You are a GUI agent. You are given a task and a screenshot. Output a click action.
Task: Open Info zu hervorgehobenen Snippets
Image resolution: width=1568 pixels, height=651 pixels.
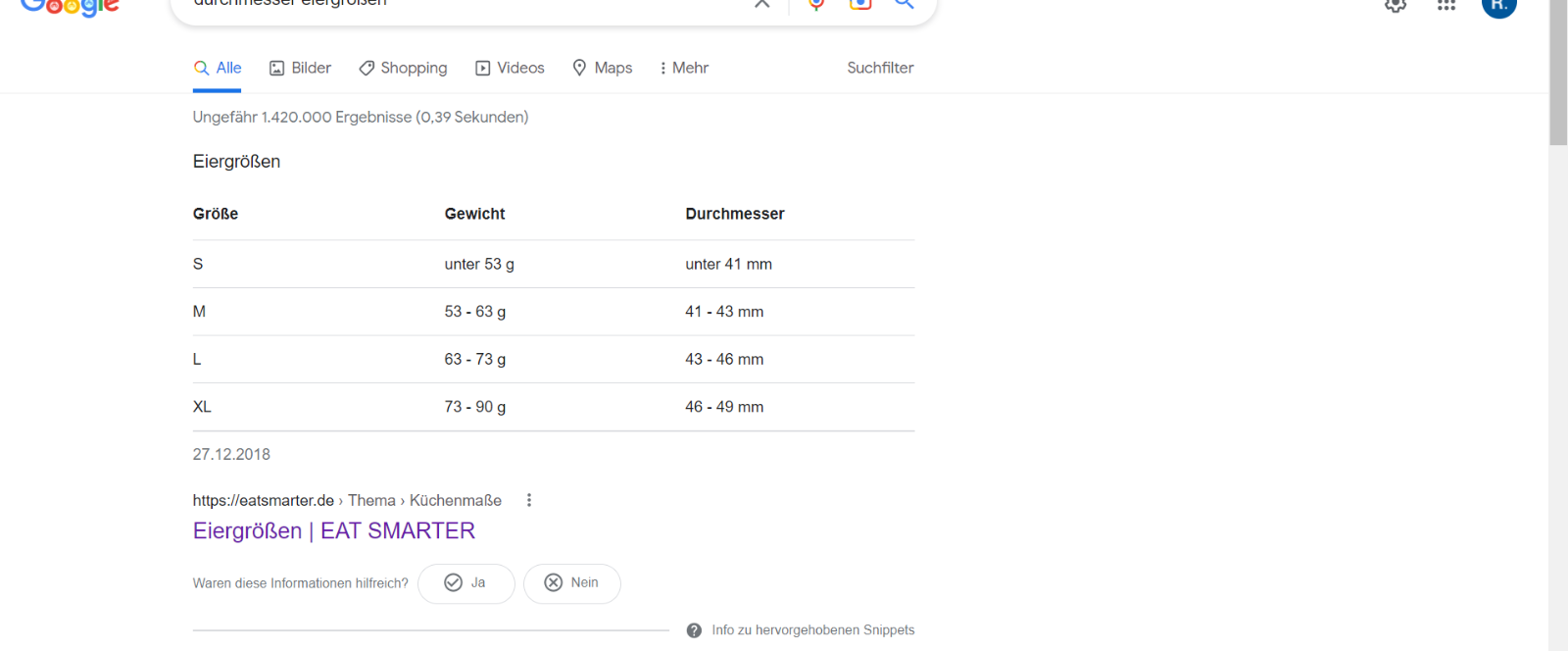click(x=802, y=630)
